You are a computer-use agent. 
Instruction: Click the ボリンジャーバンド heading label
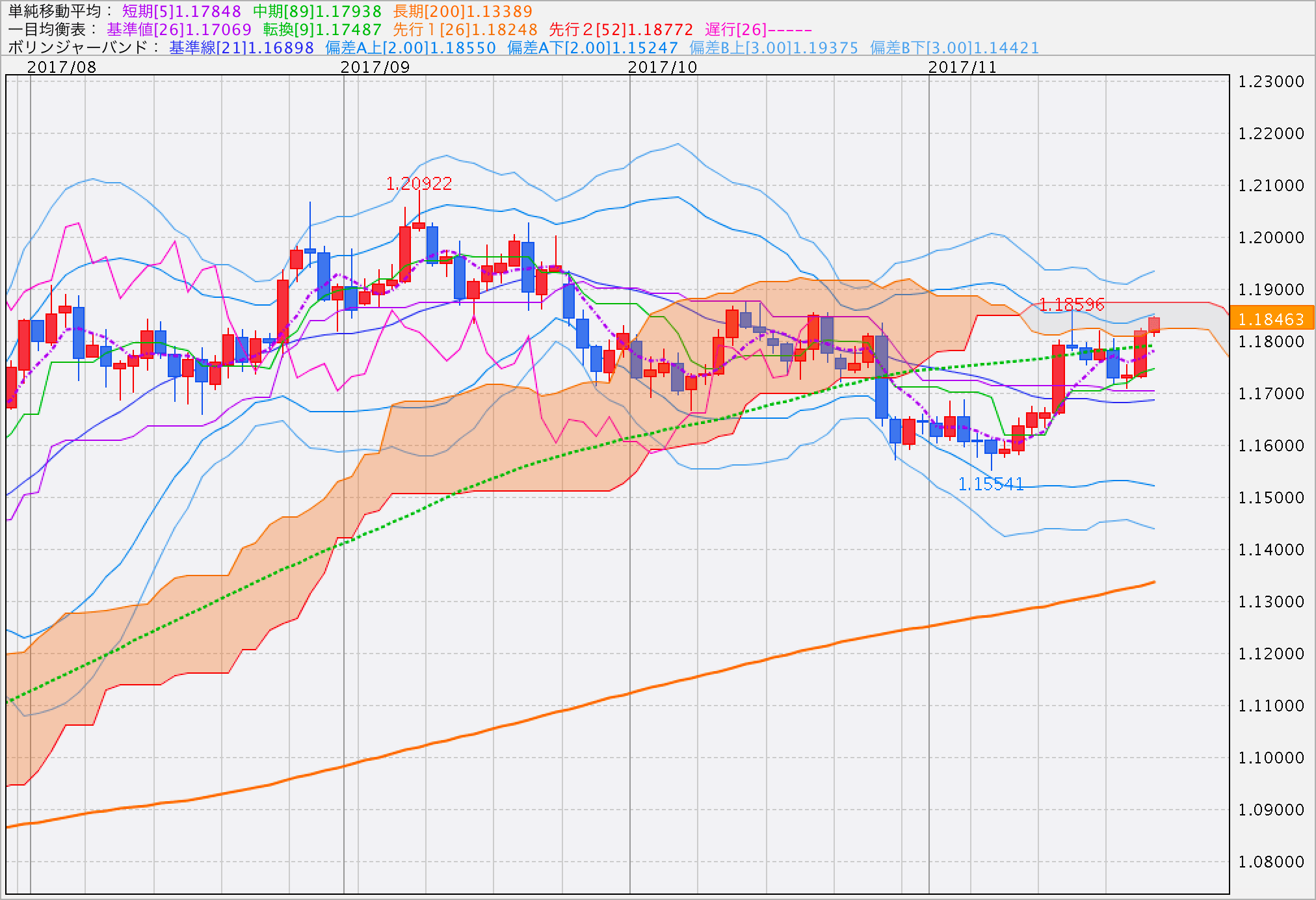click(x=83, y=47)
